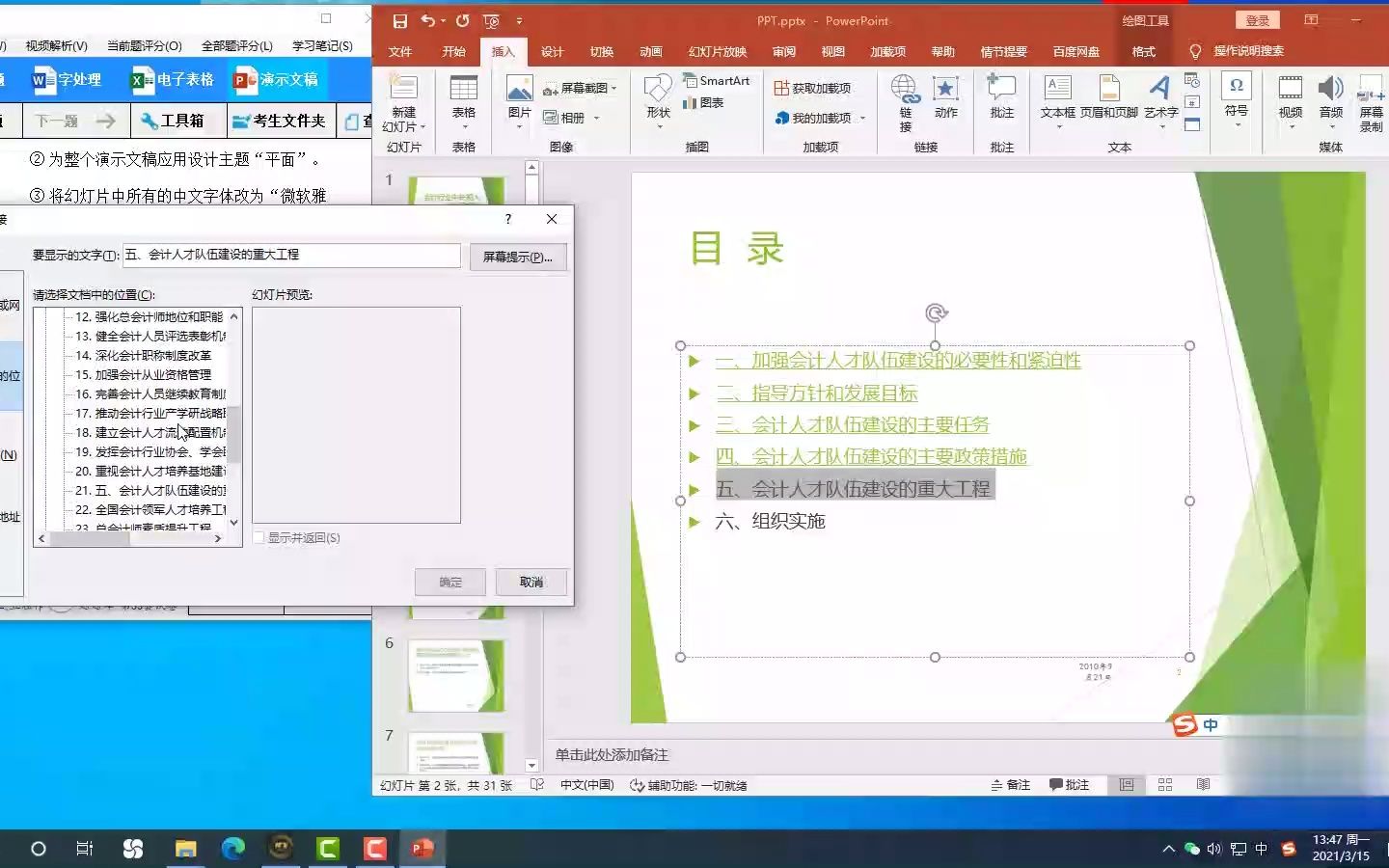
Task: Click the 确定 button in the dialog
Action: click(449, 582)
